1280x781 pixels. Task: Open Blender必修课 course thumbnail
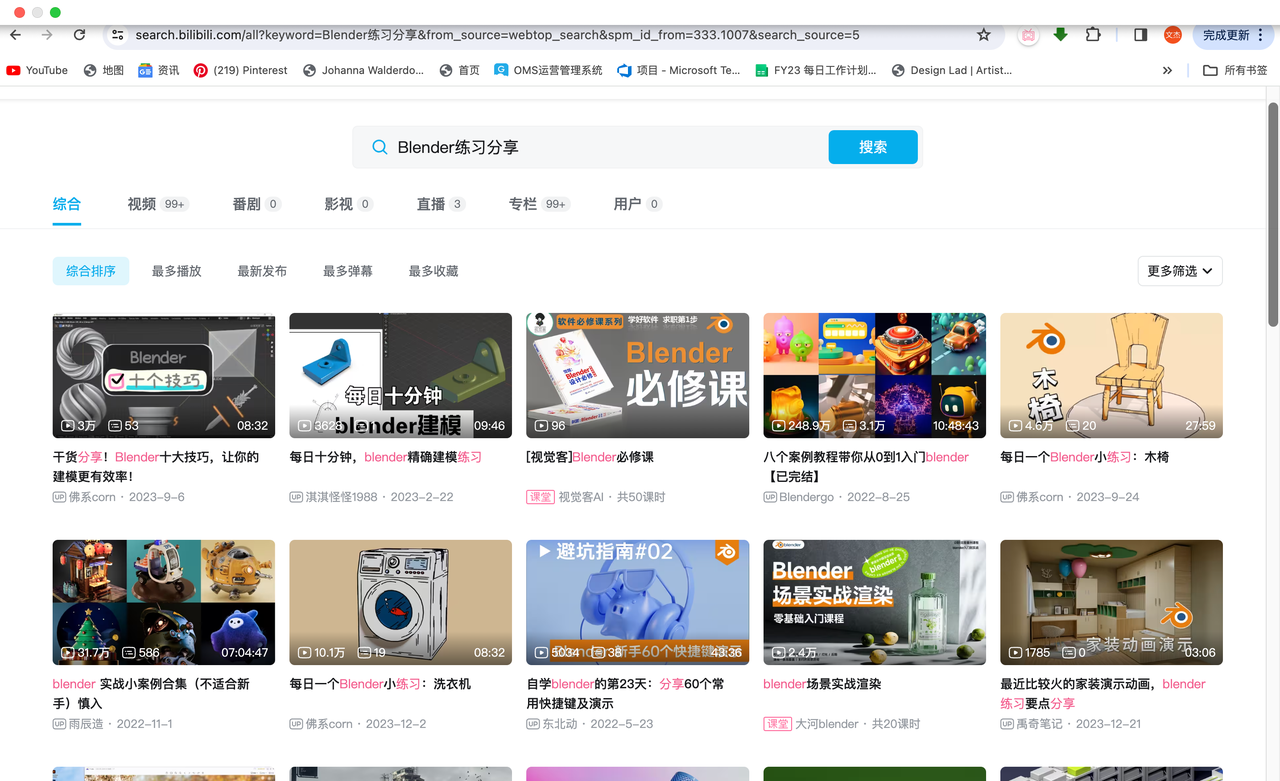pos(637,375)
